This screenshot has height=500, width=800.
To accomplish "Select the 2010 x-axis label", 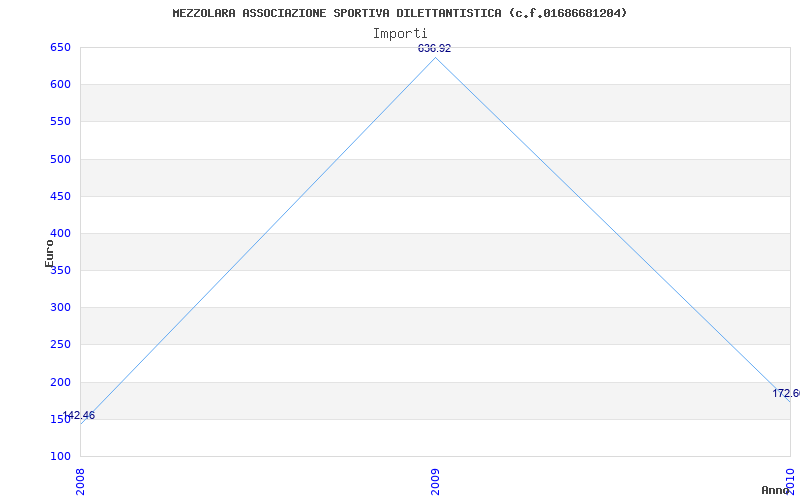I will pyautogui.click(x=790, y=481).
